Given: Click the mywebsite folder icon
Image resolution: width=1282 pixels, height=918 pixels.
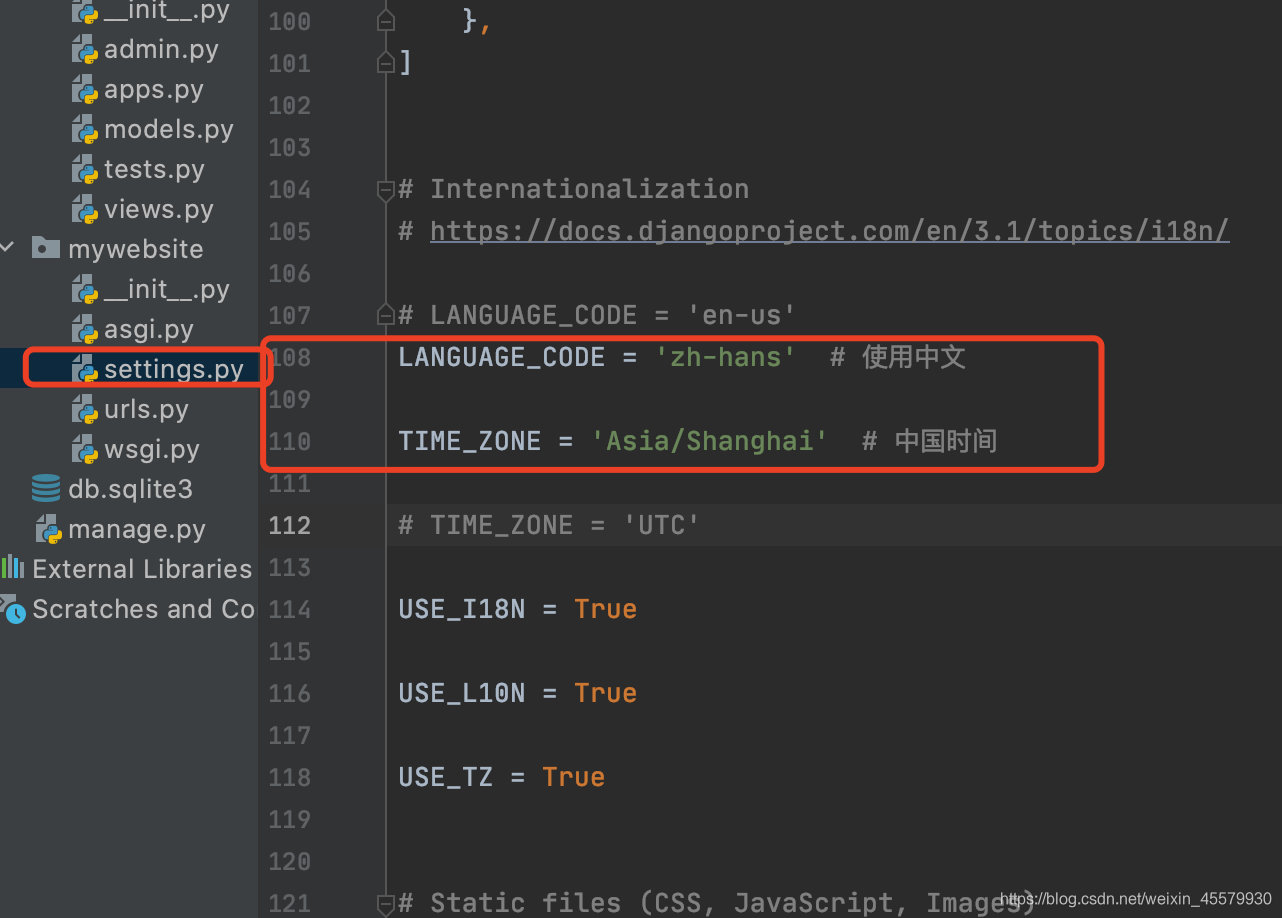Looking at the screenshot, I should click(46, 248).
